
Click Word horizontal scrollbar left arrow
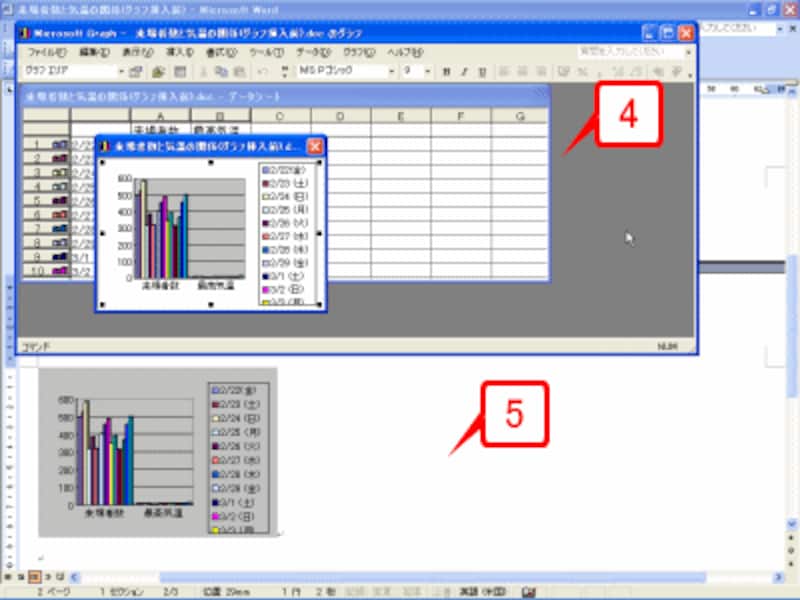point(74,578)
